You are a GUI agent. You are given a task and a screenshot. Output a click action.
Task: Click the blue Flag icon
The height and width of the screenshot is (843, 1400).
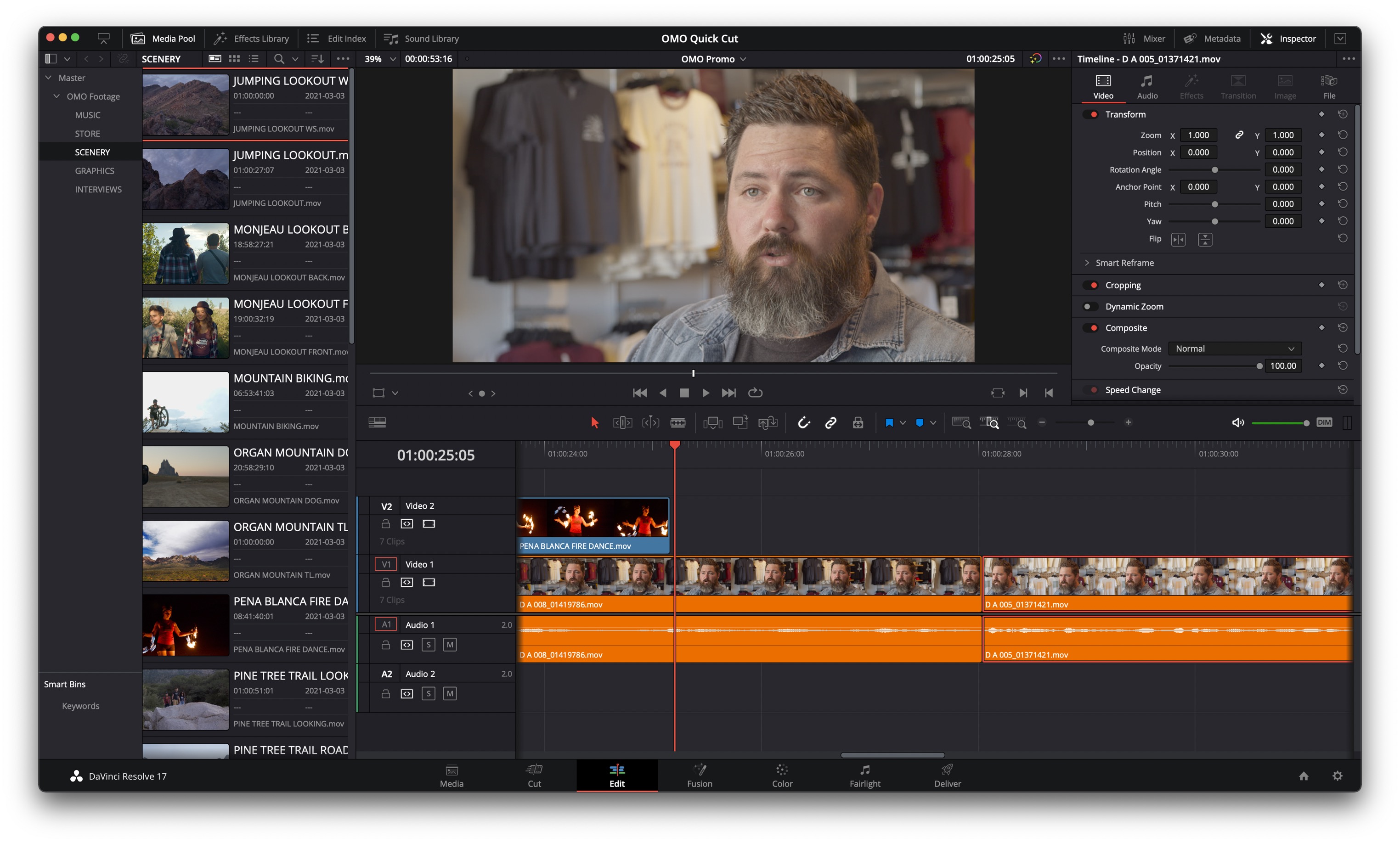[889, 422]
